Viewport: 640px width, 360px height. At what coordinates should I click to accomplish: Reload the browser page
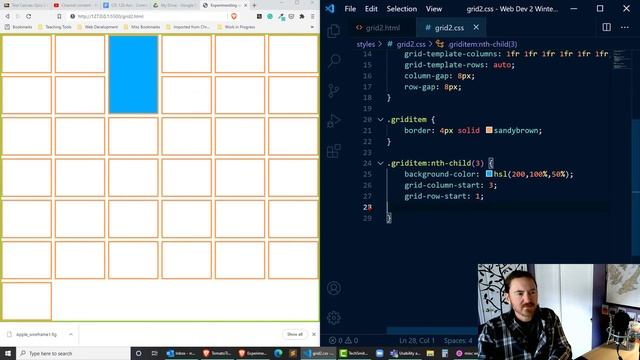pos(29,16)
